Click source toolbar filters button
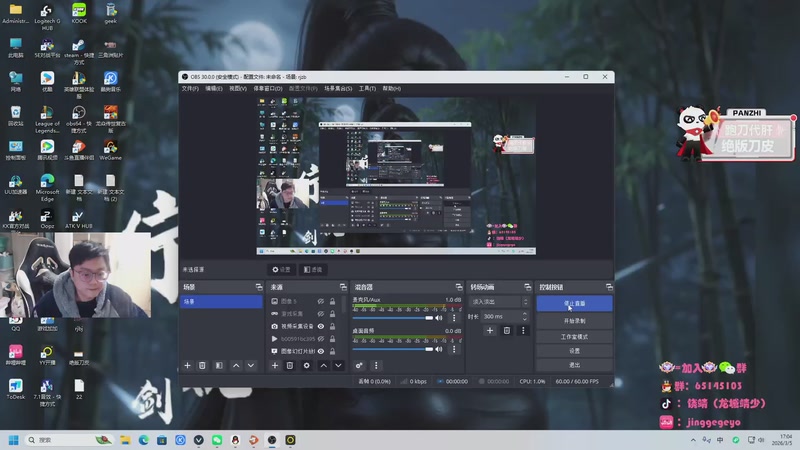Viewport: 800px width, 450px height. pos(313,269)
